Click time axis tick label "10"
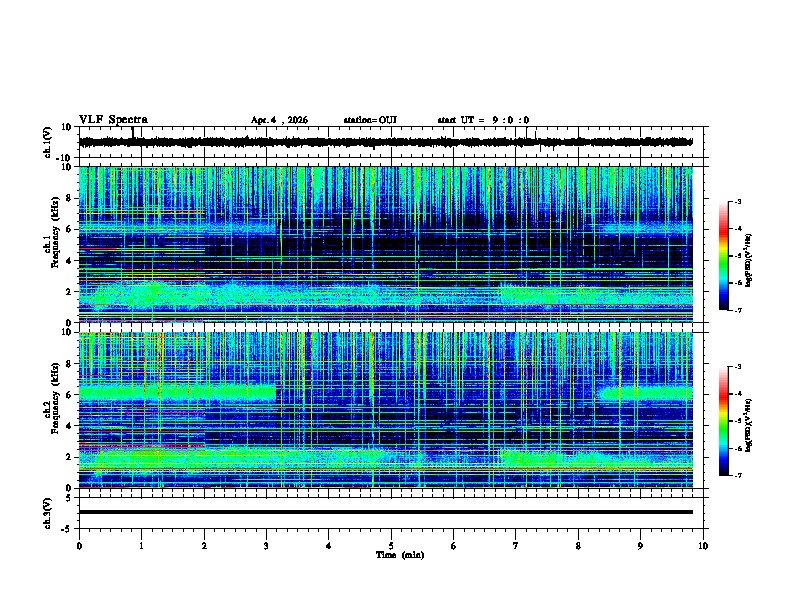This screenshot has height=612, width=792. (x=703, y=546)
